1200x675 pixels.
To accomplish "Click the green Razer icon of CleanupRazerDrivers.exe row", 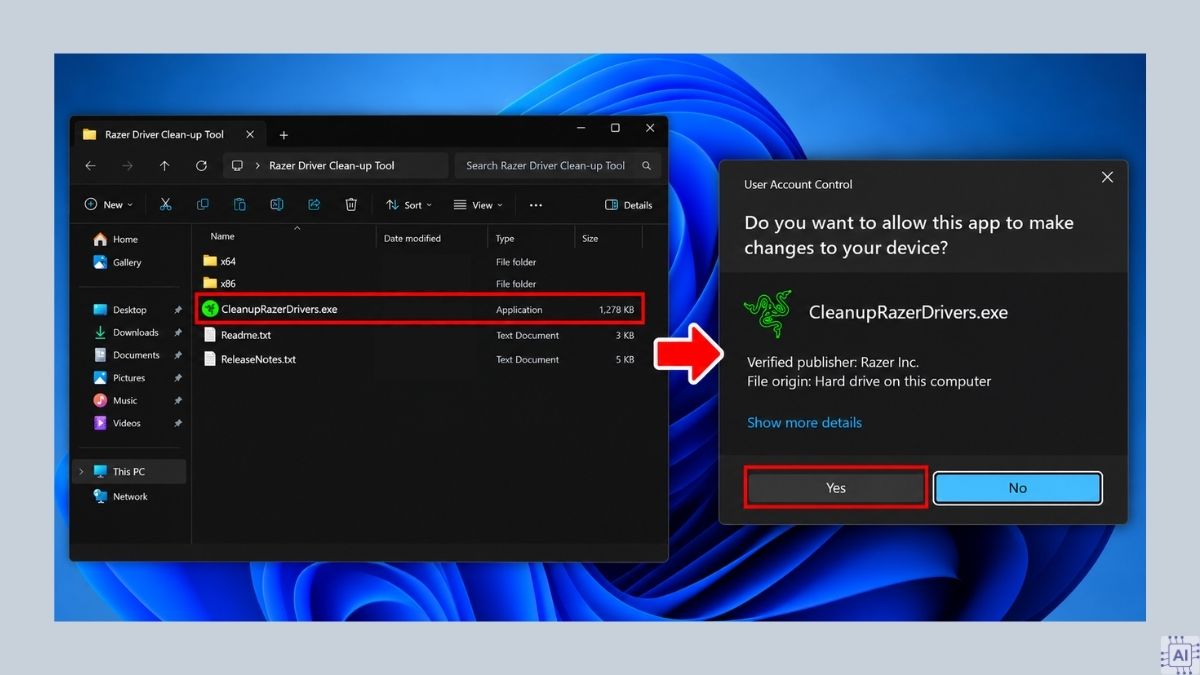I will (210, 310).
